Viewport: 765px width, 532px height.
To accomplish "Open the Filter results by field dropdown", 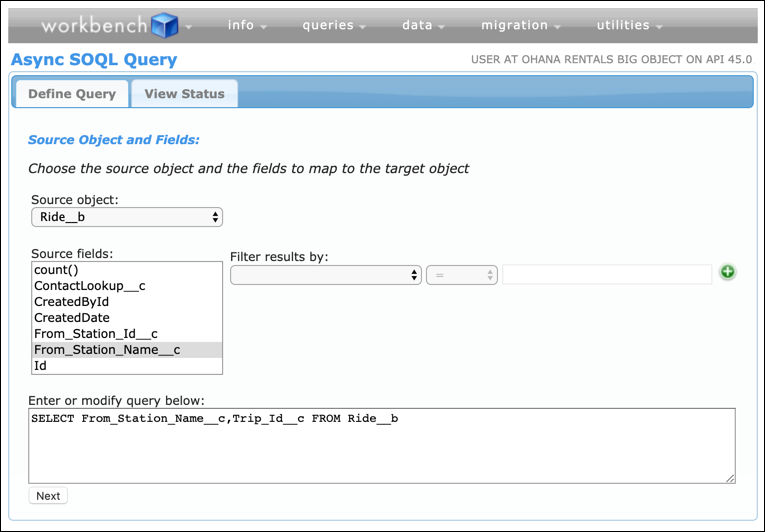I will click(325, 275).
